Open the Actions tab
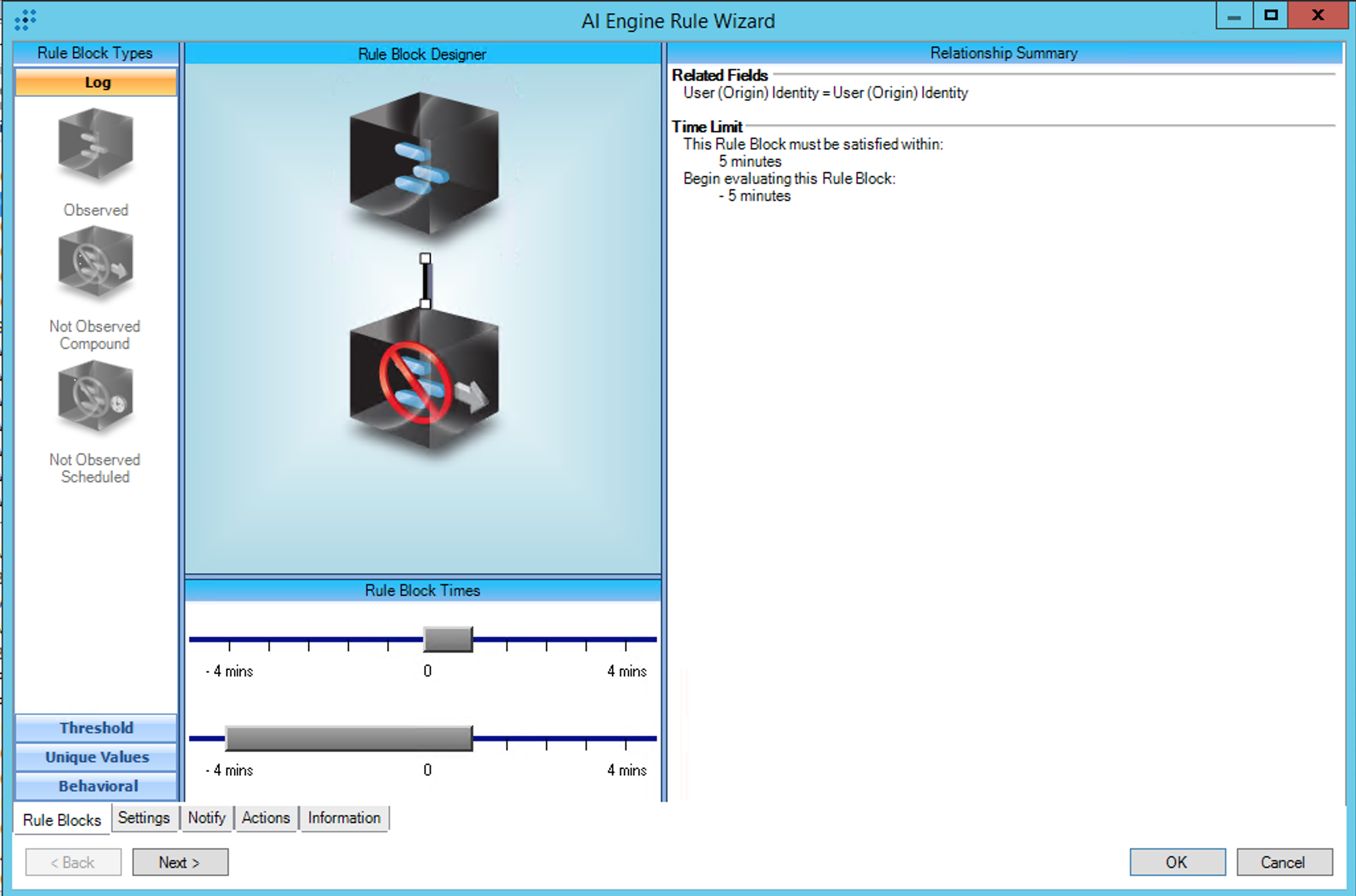 click(265, 817)
